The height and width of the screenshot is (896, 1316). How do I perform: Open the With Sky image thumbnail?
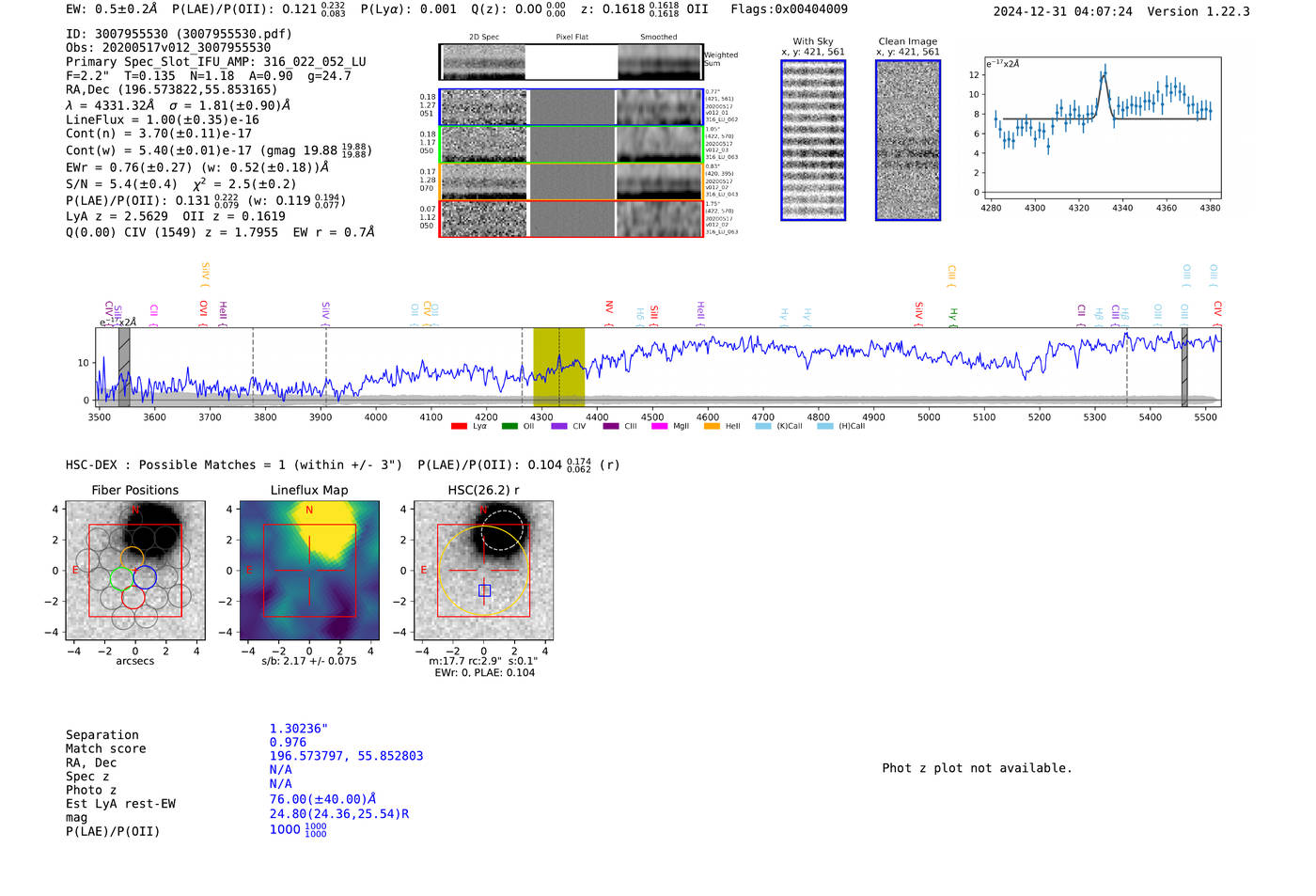click(x=813, y=141)
